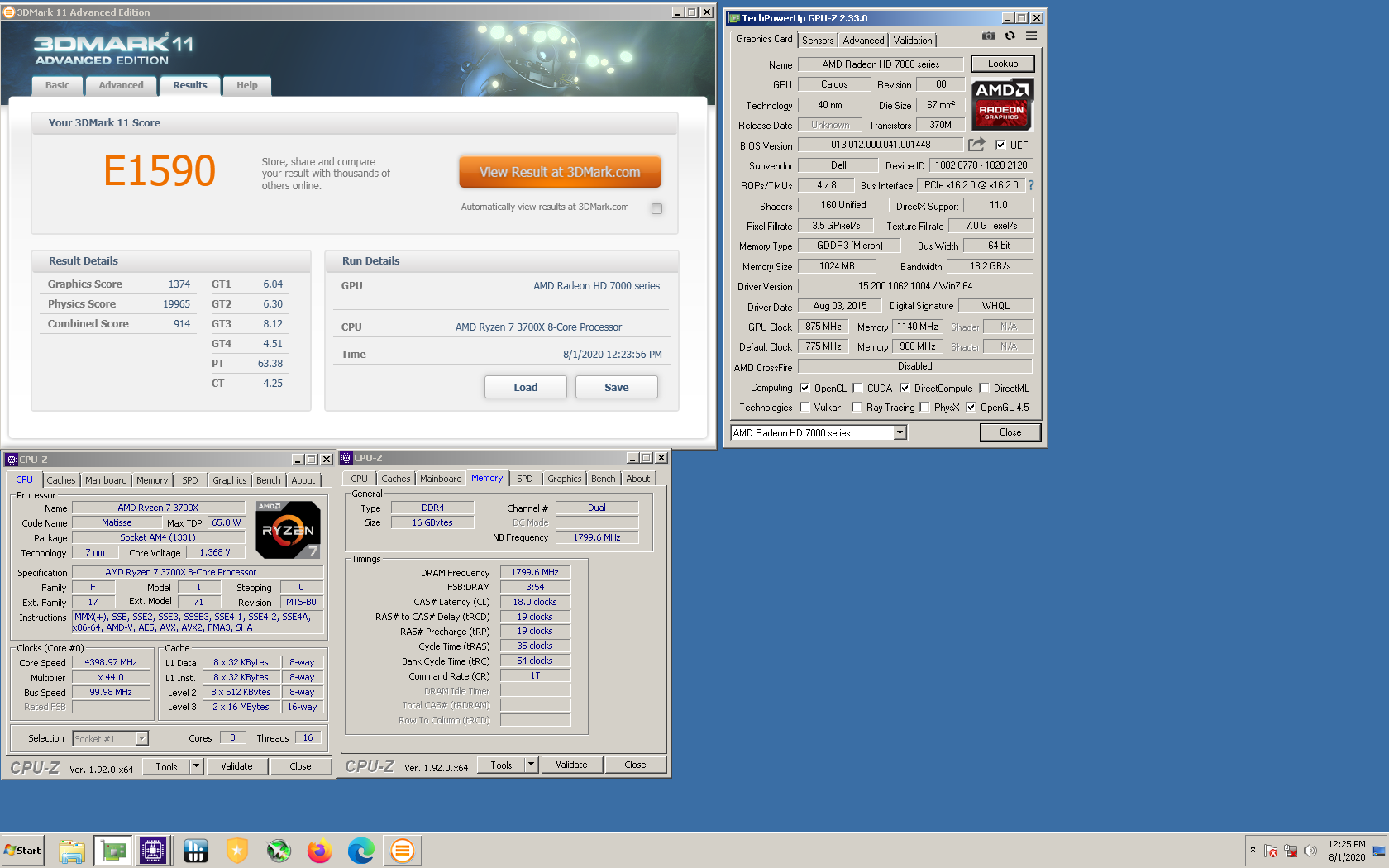Open the blue bars app on the taskbar
The width and height of the screenshot is (1389, 868).
pos(196,851)
